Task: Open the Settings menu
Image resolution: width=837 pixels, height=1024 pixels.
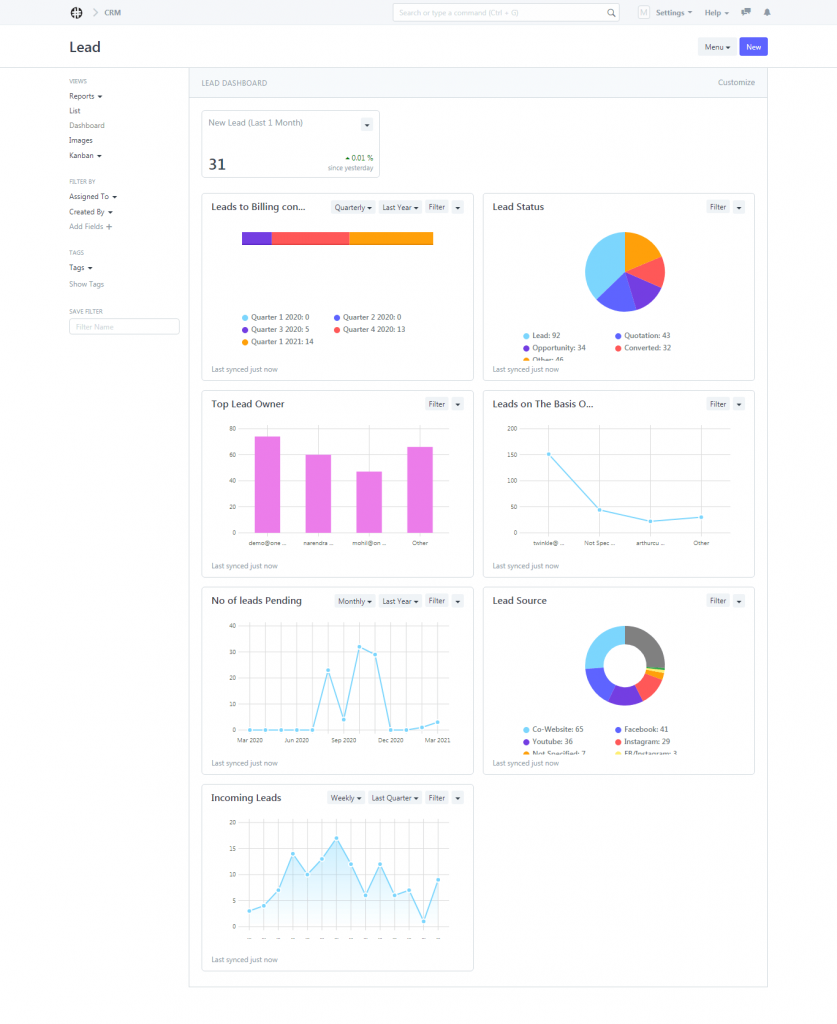Action: 673,13
